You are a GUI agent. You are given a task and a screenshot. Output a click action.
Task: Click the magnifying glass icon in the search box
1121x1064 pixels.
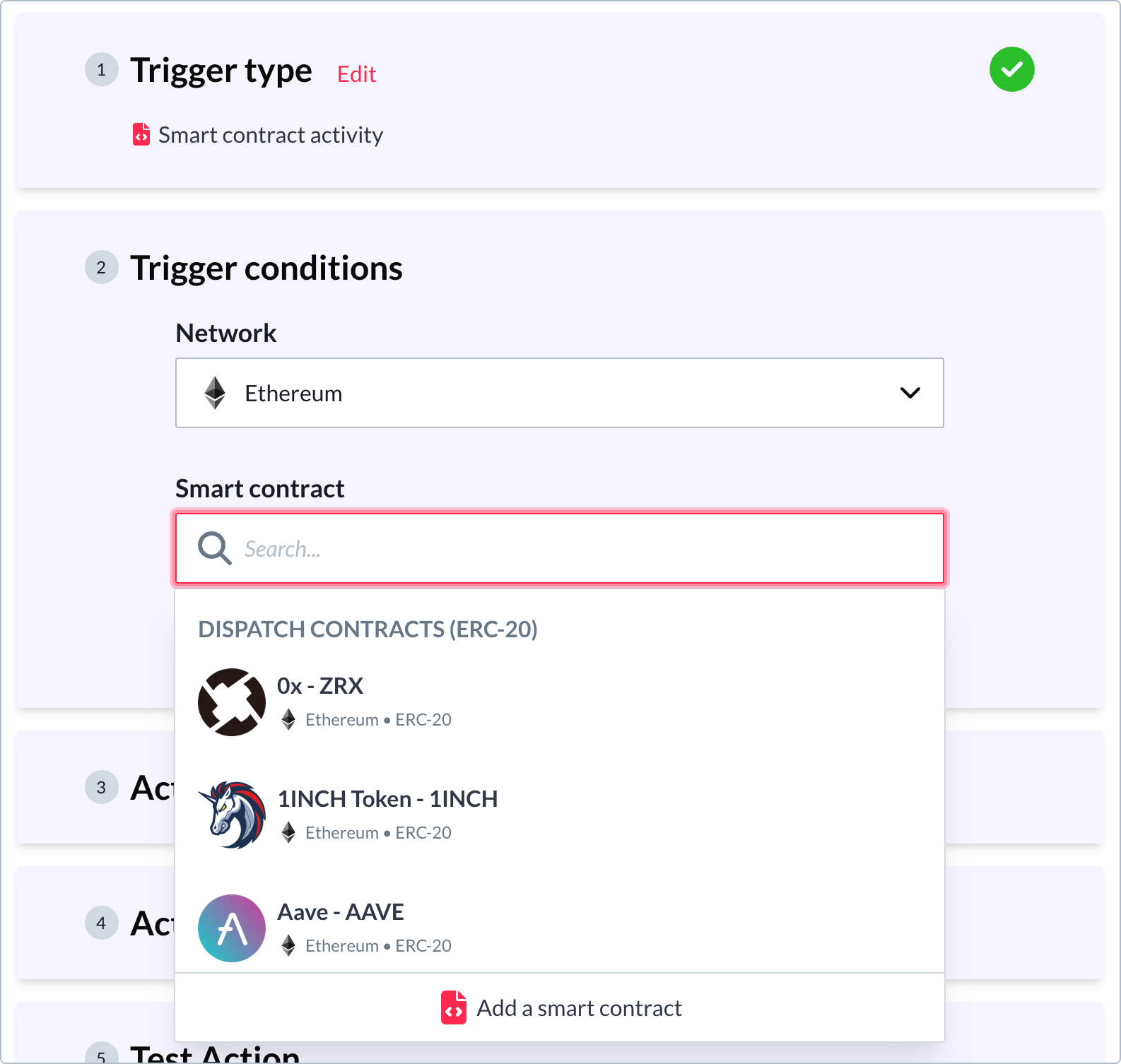click(x=214, y=548)
